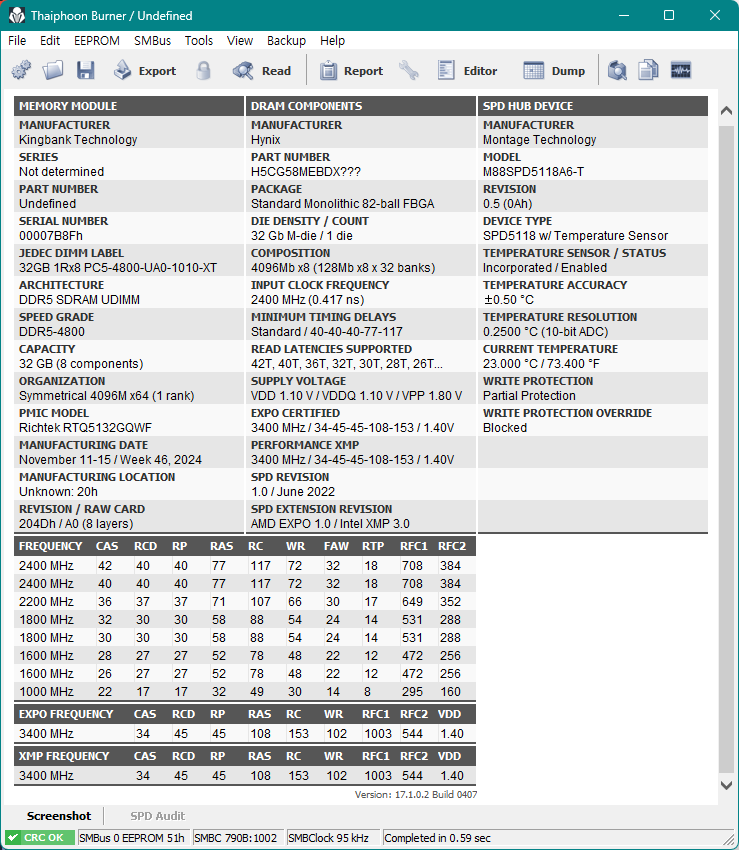Open the Help menu

click(x=332, y=41)
